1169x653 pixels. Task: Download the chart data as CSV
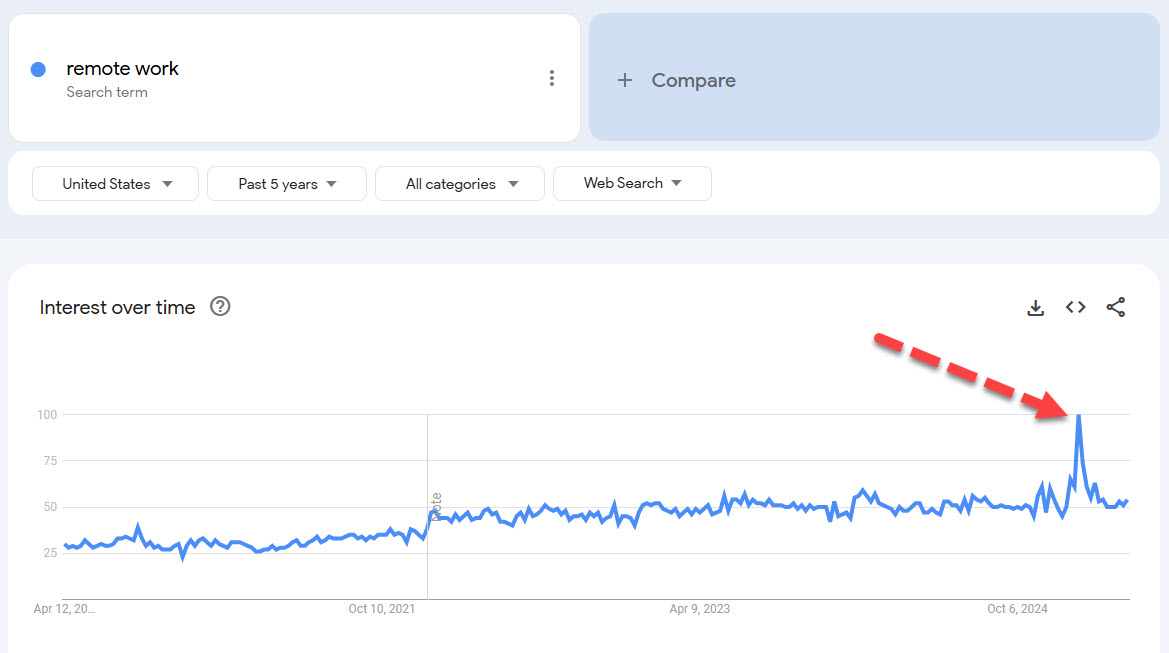(1036, 308)
